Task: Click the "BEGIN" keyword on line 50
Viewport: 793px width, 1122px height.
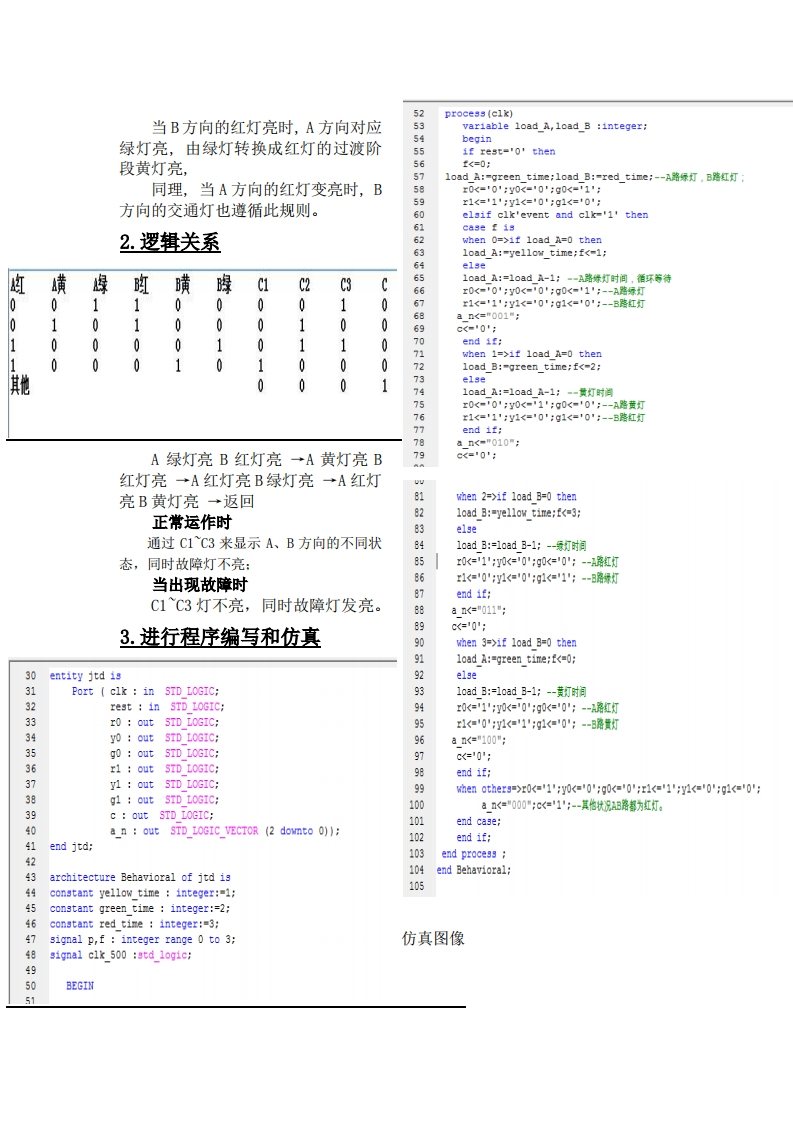Action: click(80, 986)
